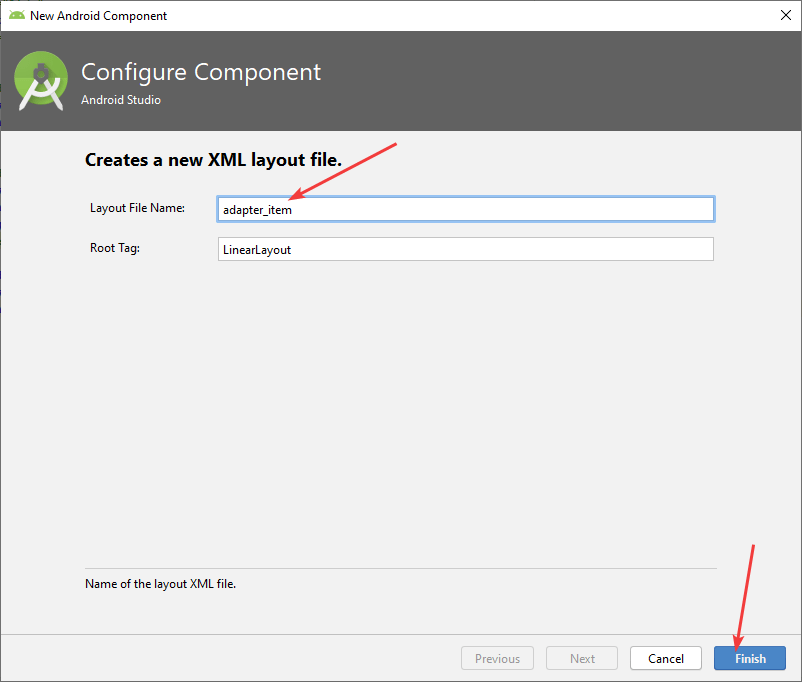Click the "Configure Component" header title

[x=201, y=73]
